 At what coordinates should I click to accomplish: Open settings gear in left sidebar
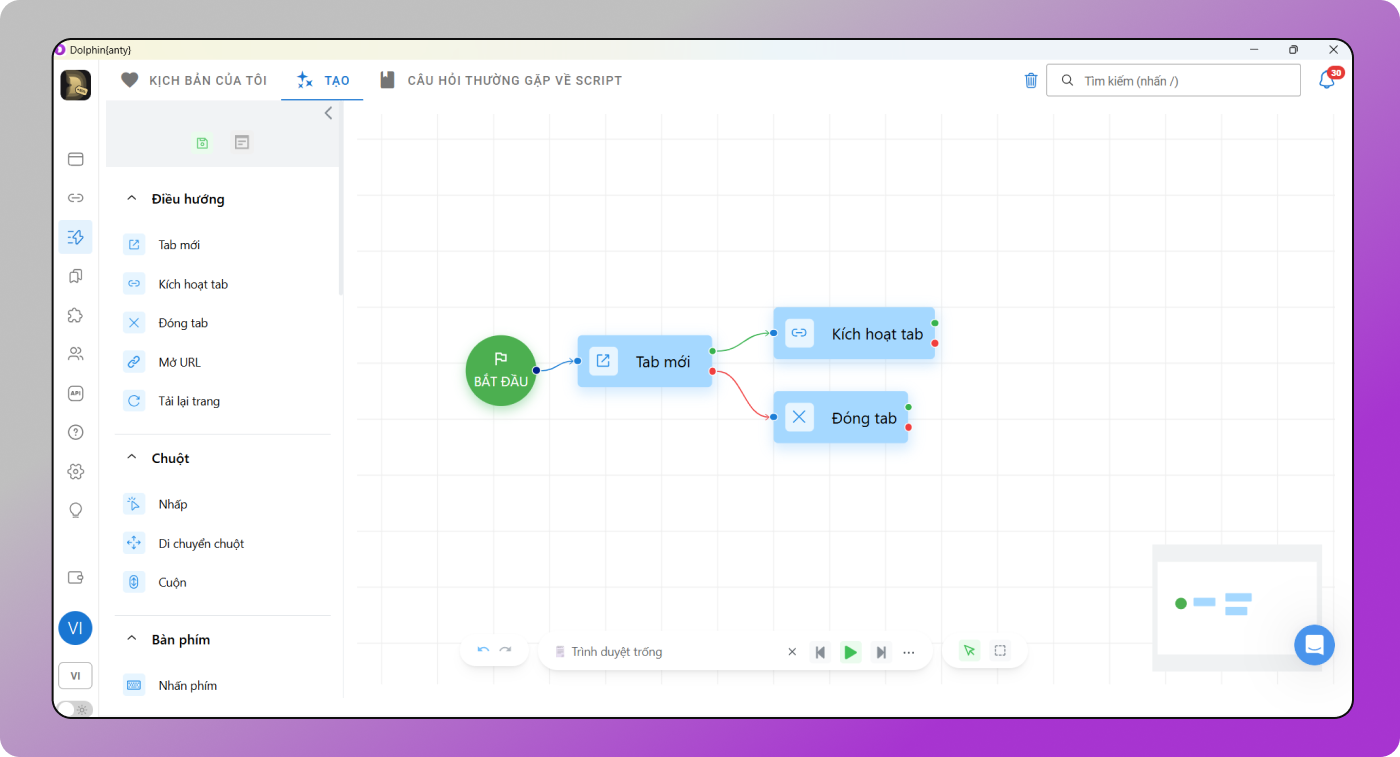click(x=75, y=471)
